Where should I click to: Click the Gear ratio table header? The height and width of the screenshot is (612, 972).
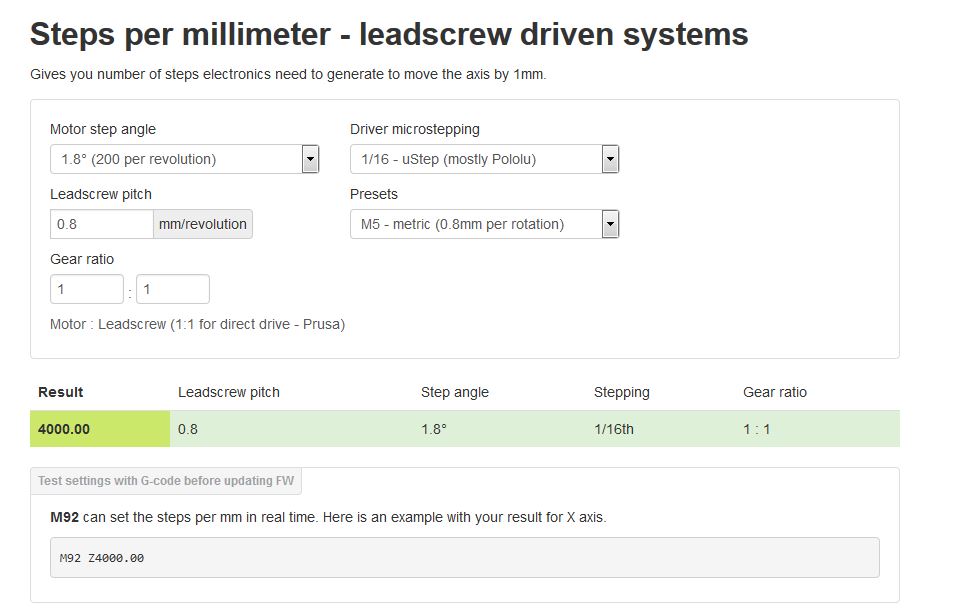775,392
